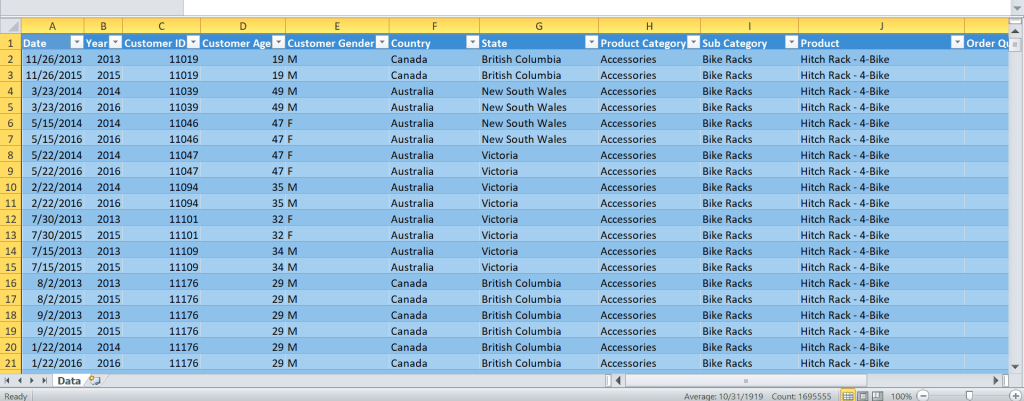Select column G header

(x=538, y=24)
